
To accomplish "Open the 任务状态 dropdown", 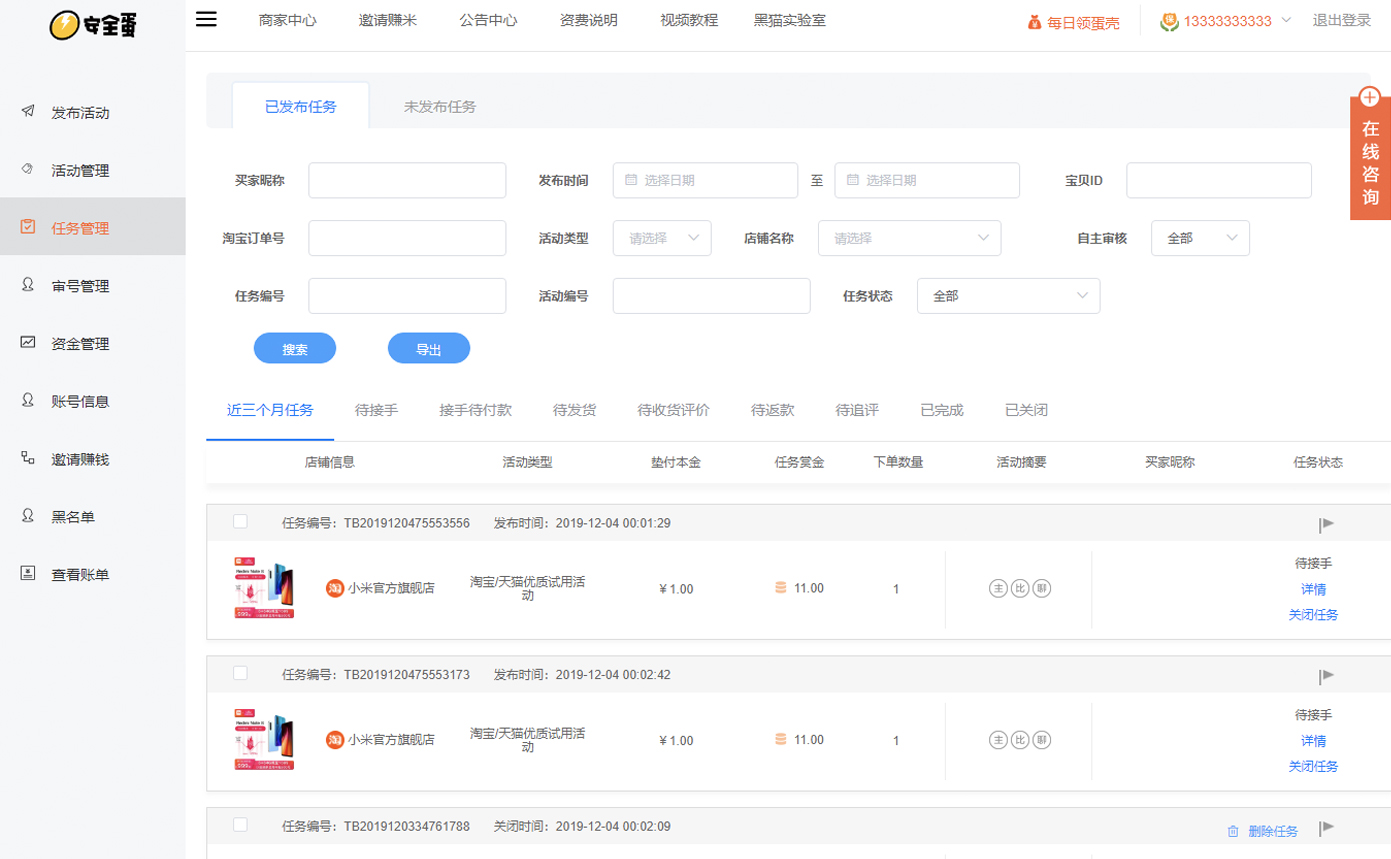I will (1008, 296).
